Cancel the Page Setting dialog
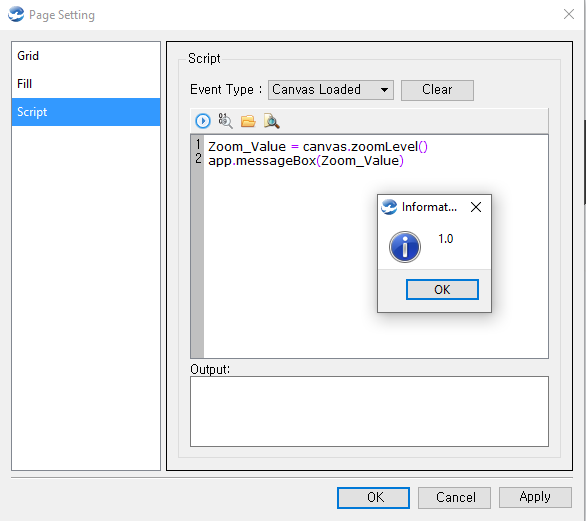This screenshot has width=586, height=521. click(454, 497)
